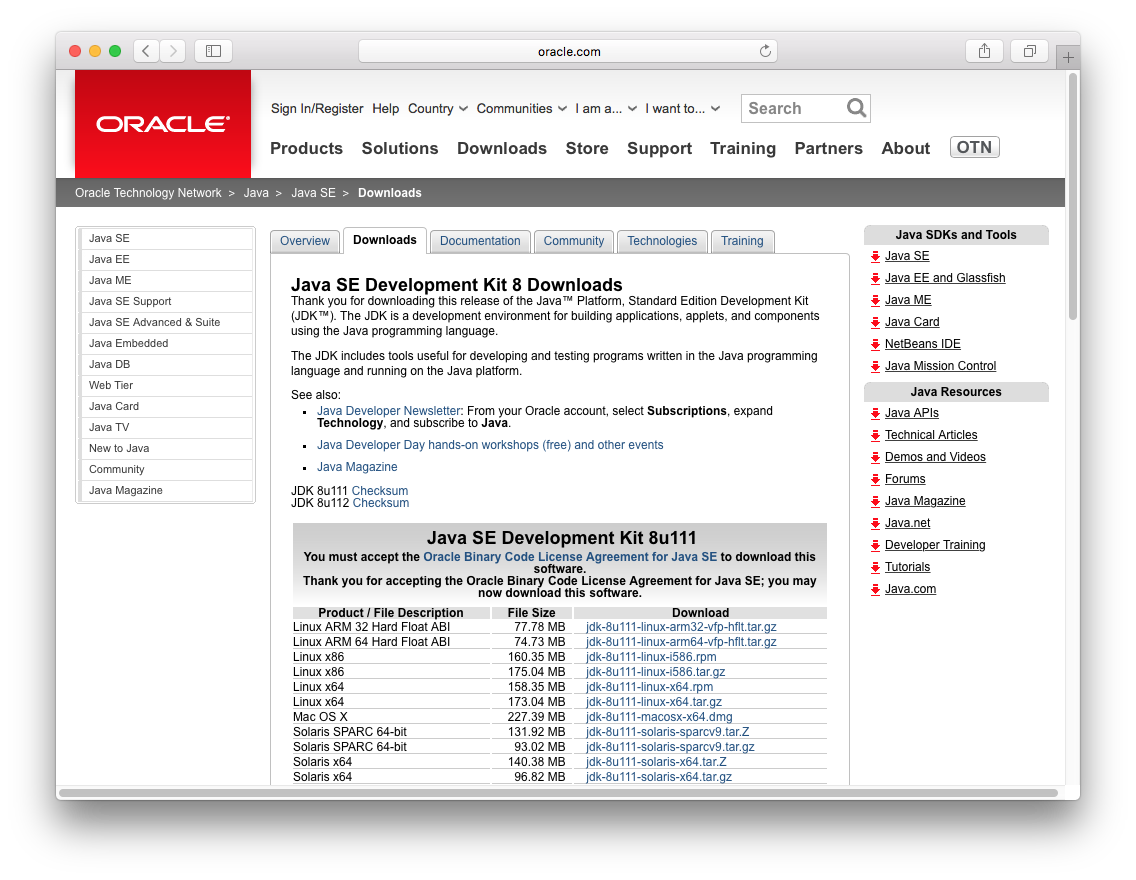Viewport: 1136px width, 880px height.
Task: Open the Downloads main menu
Action: click(501, 148)
